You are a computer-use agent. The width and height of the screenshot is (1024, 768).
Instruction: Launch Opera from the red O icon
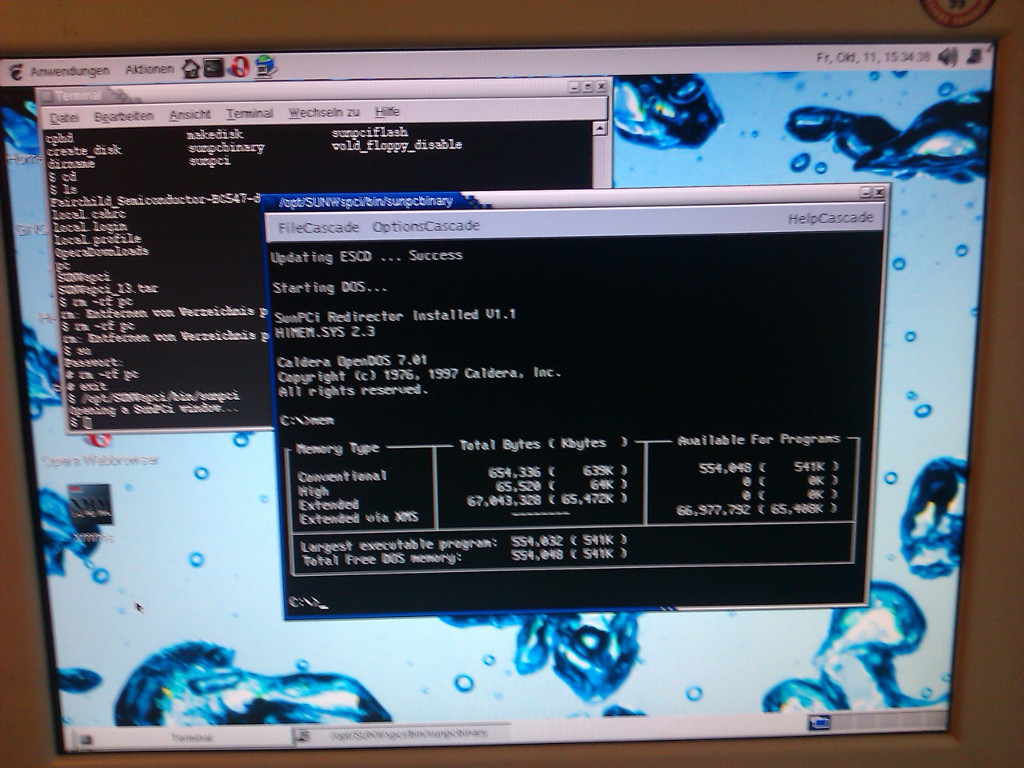pyautogui.click(x=239, y=67)
